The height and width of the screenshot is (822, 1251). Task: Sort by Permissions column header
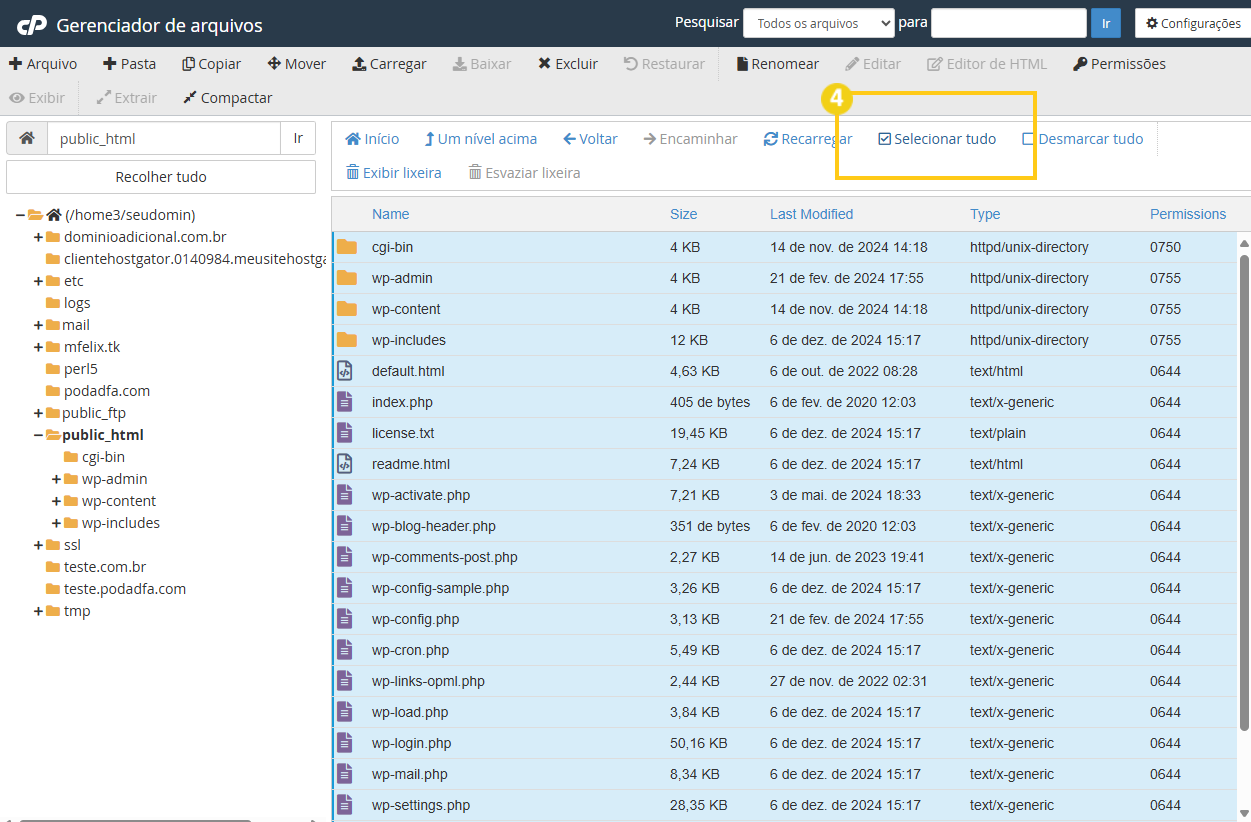(x=1188, y=214)
